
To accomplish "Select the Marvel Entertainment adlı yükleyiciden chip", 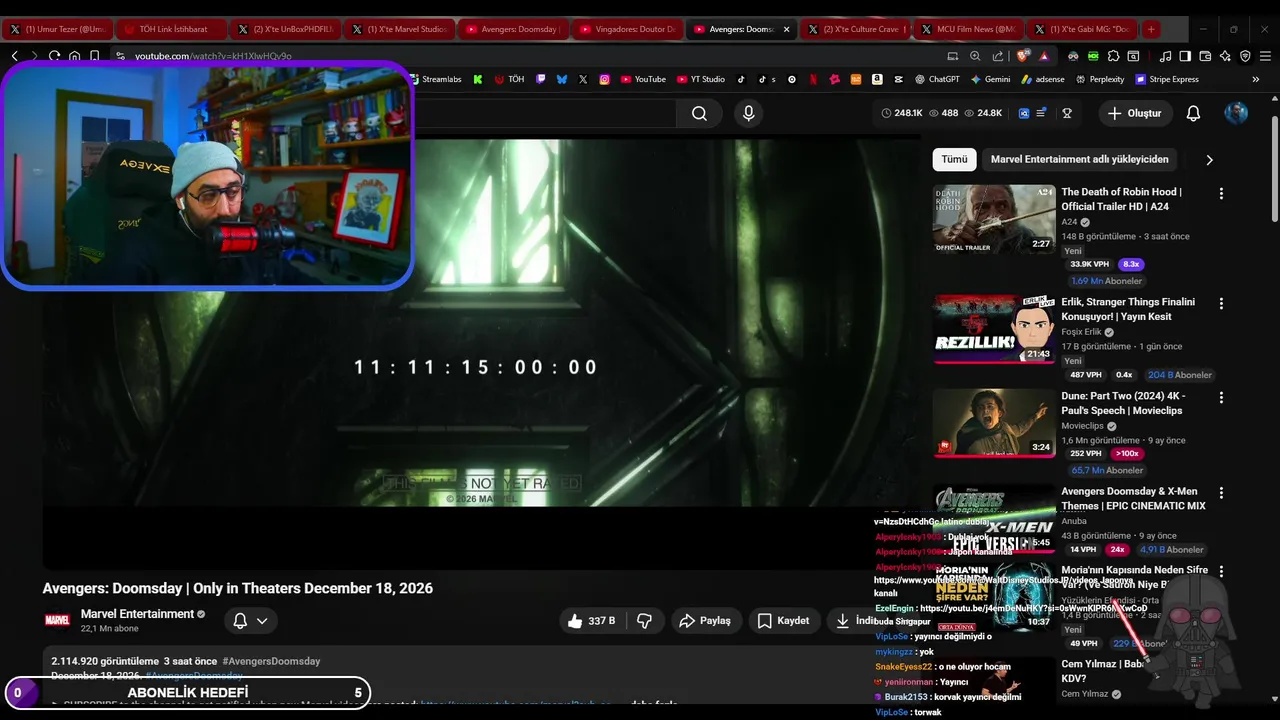I will pos(1080,159).
